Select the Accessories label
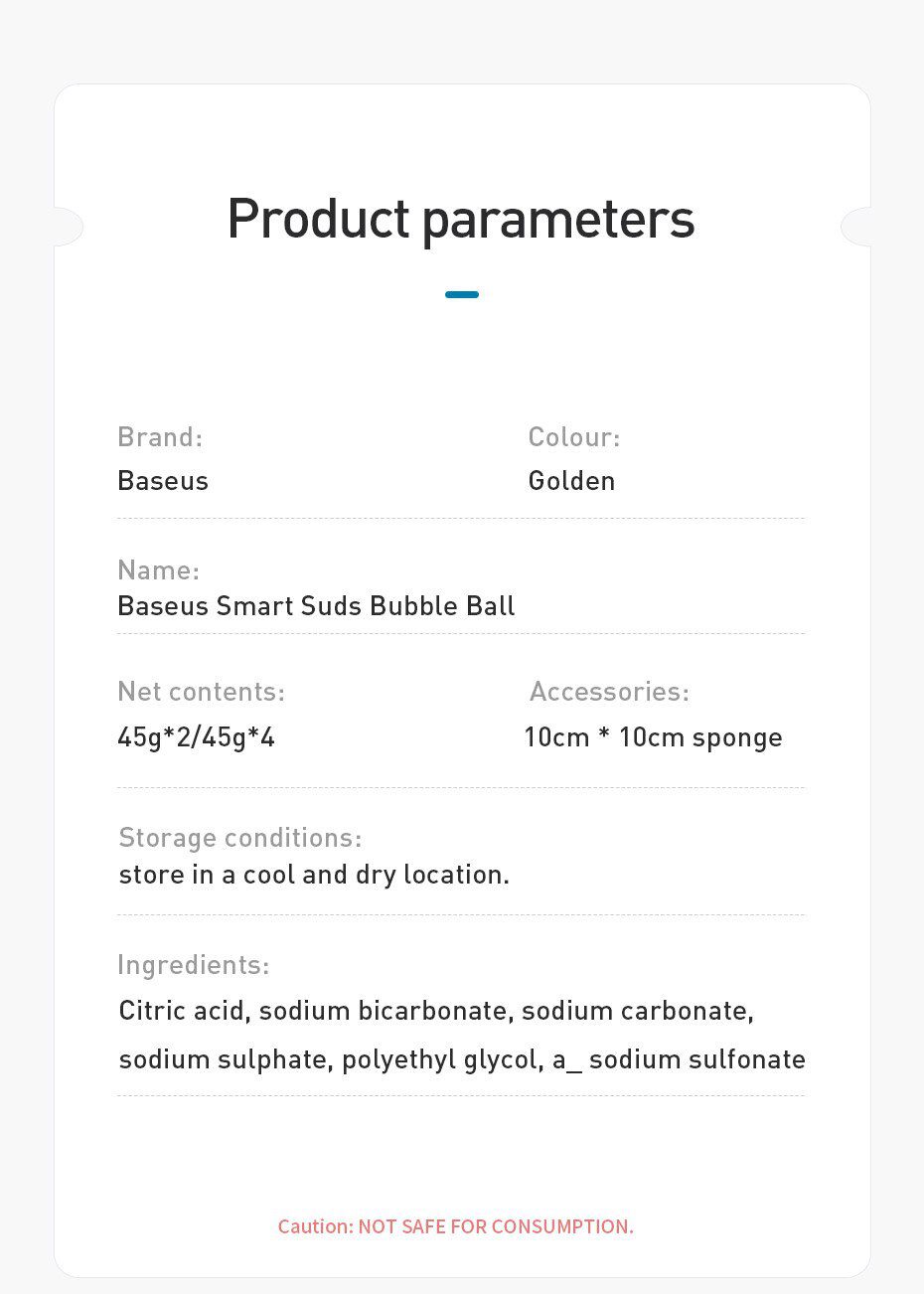 tap(609, 692)
